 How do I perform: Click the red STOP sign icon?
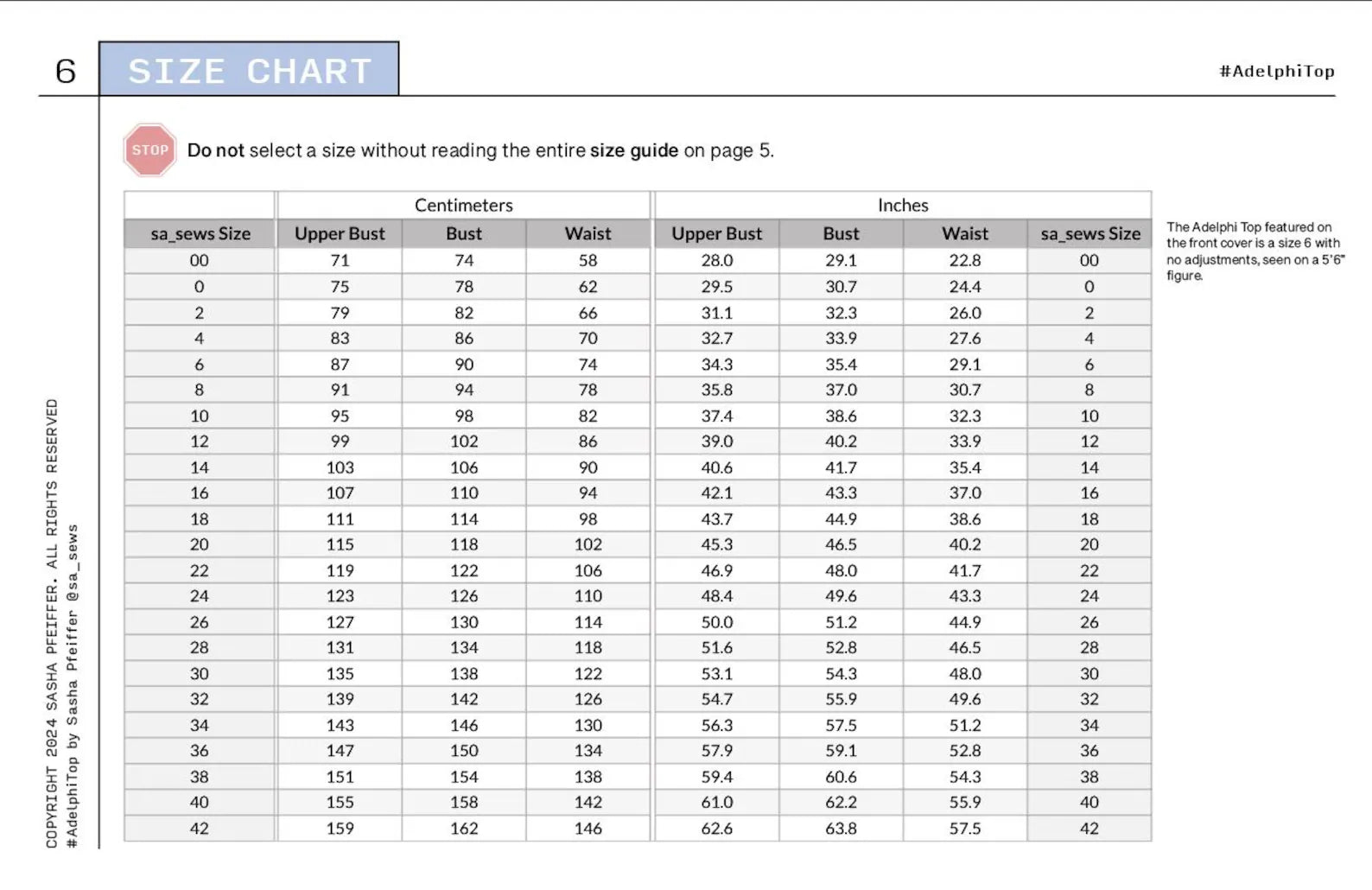pos(149,150)
